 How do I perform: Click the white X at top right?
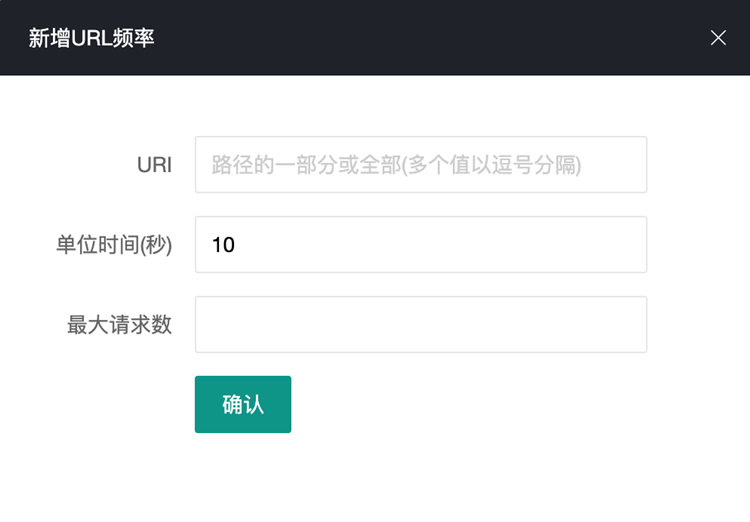[x=718, y=38]
